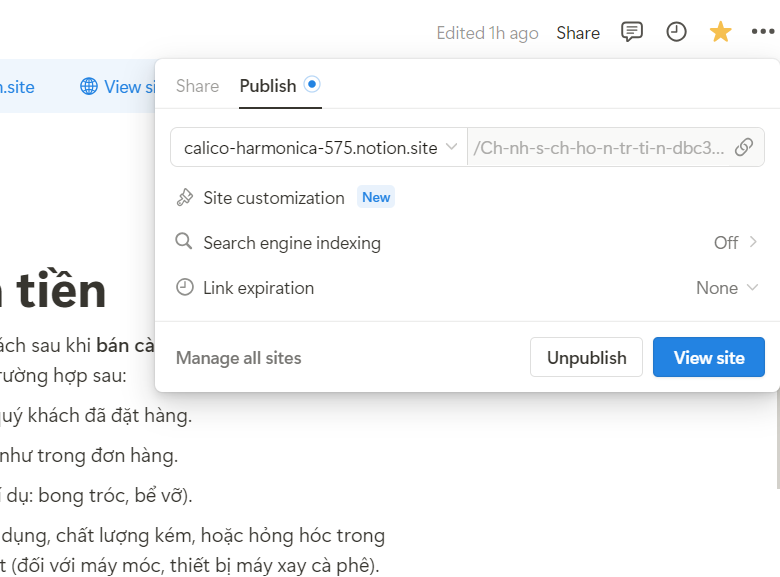Screen dimensions: 780x577
Task: Open page history clock icon
Action: [677, 32]
